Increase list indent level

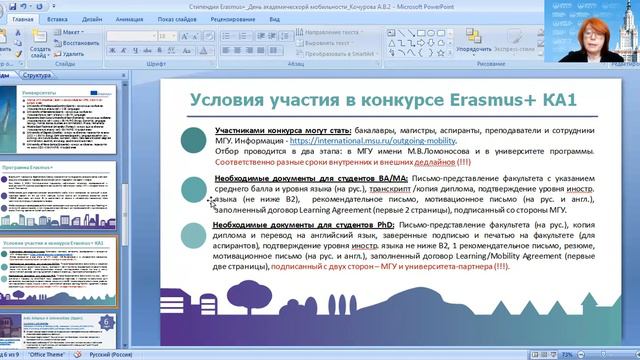pyautogui.click(x=272, y=36)
